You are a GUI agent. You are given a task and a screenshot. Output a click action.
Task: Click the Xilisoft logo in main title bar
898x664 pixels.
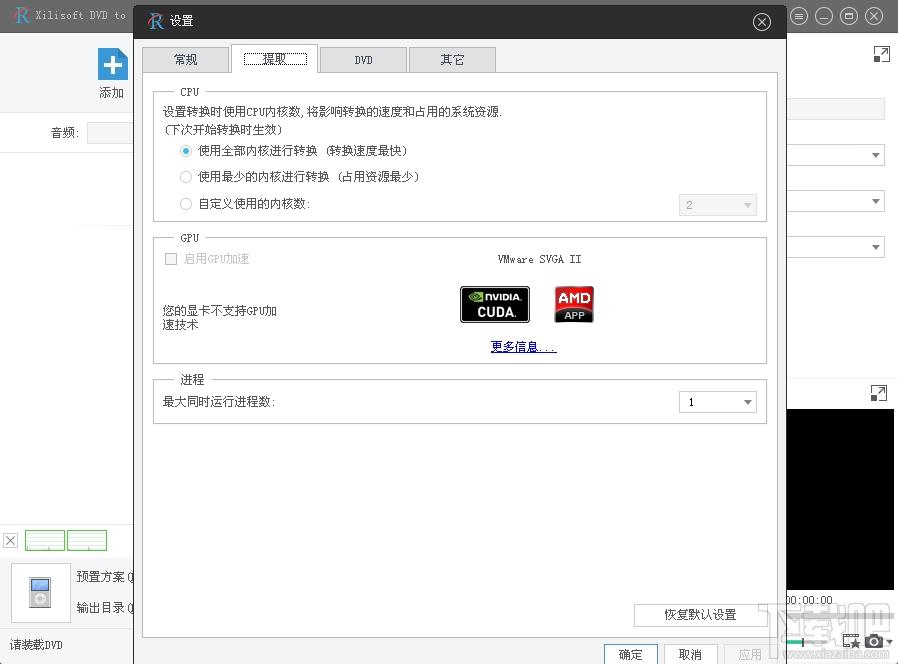pos(22,15)
